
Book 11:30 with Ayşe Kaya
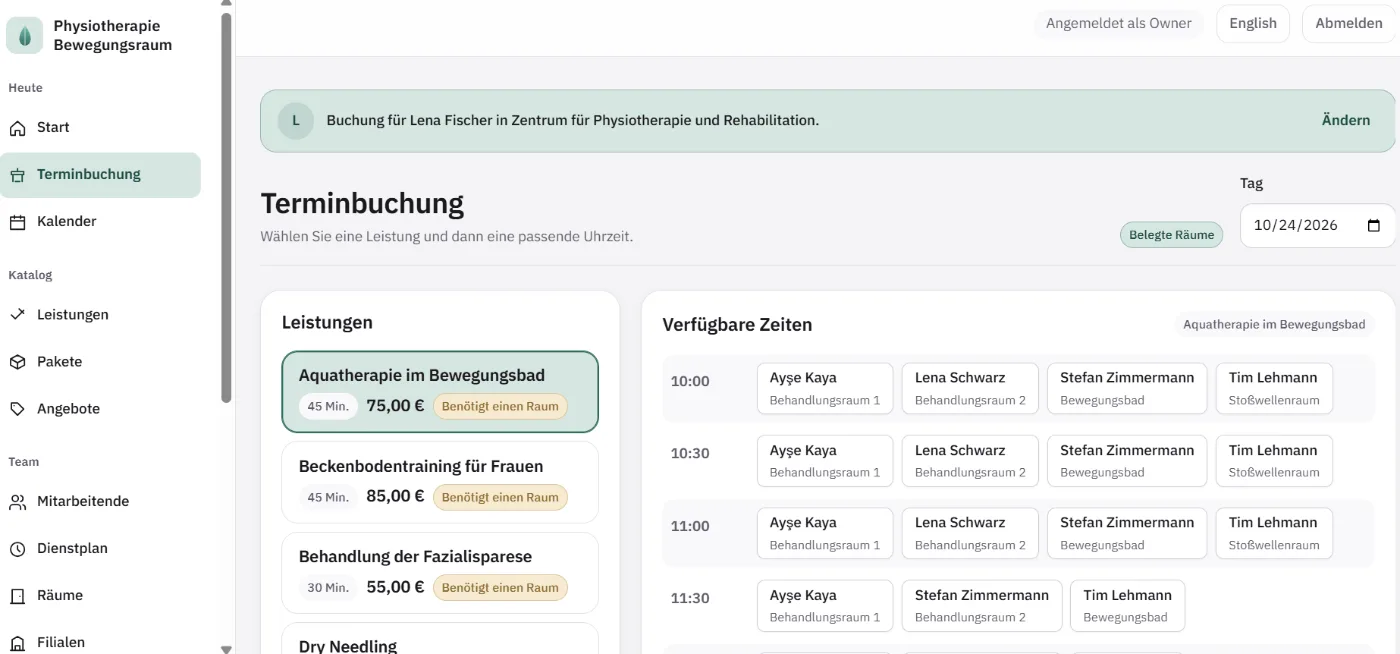[825, 606]
